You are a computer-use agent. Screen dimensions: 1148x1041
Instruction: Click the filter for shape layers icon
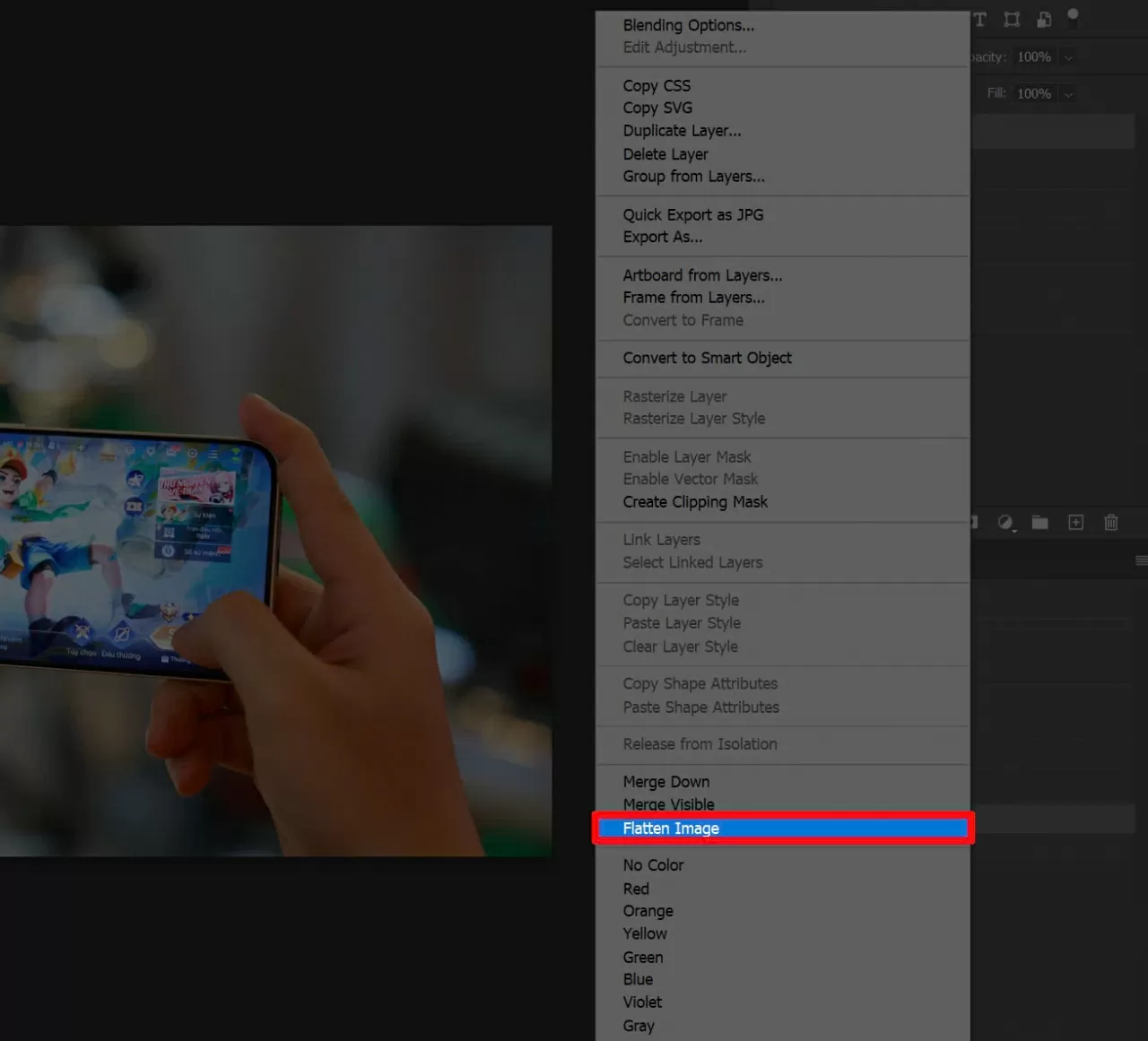click(1012, 20)
